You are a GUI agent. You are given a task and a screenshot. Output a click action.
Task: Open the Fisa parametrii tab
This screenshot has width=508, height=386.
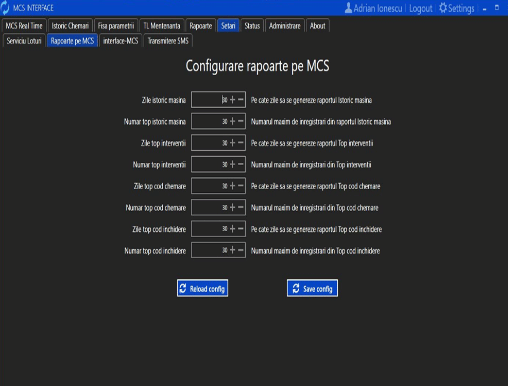click(116, 26)
